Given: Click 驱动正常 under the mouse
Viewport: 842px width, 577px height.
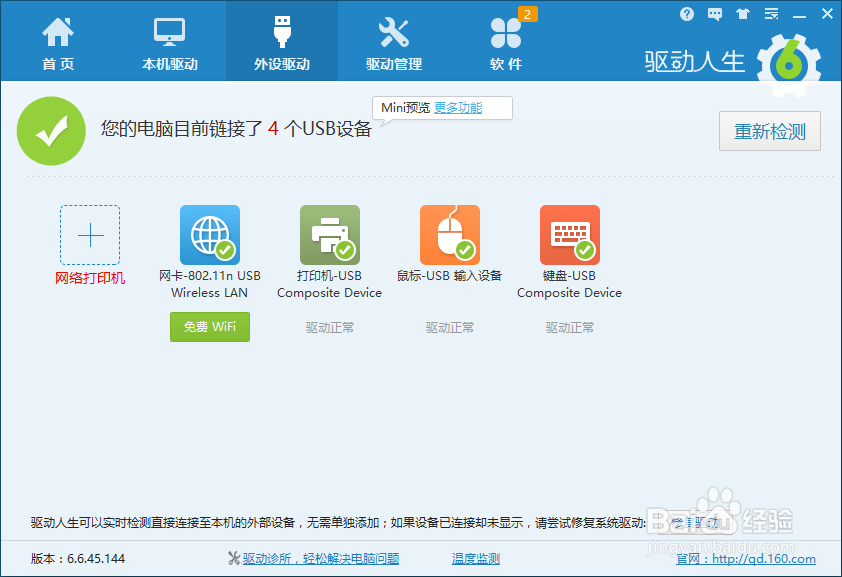Looking at the screenshot, I should pyautogui.click(x=450, y=327).
